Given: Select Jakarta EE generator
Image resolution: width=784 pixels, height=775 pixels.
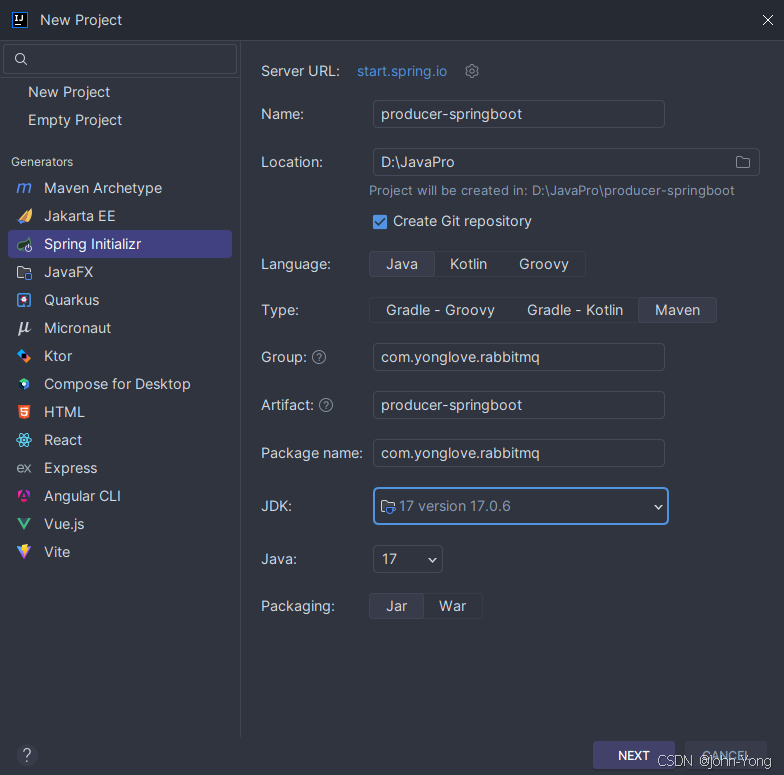Looking at the screenshot, I should click(120, 216).
